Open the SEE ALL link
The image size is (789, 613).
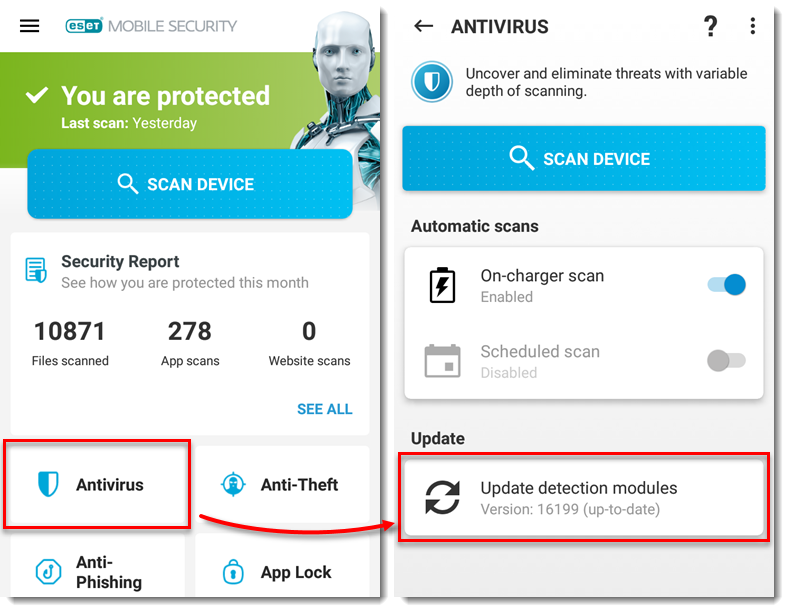click(324, 409)
